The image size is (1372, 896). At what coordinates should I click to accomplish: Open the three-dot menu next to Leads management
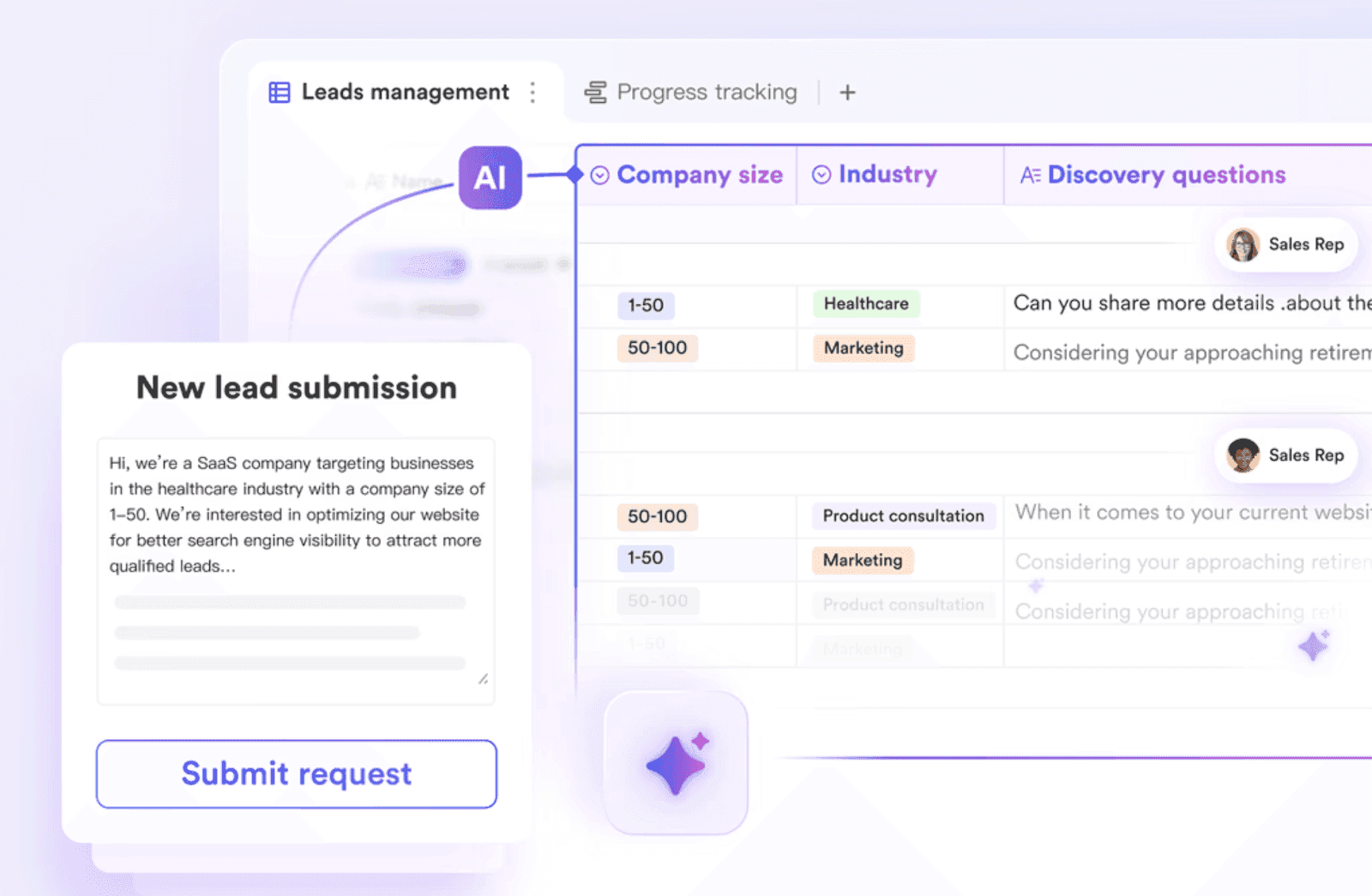click(x=533, y=92)
